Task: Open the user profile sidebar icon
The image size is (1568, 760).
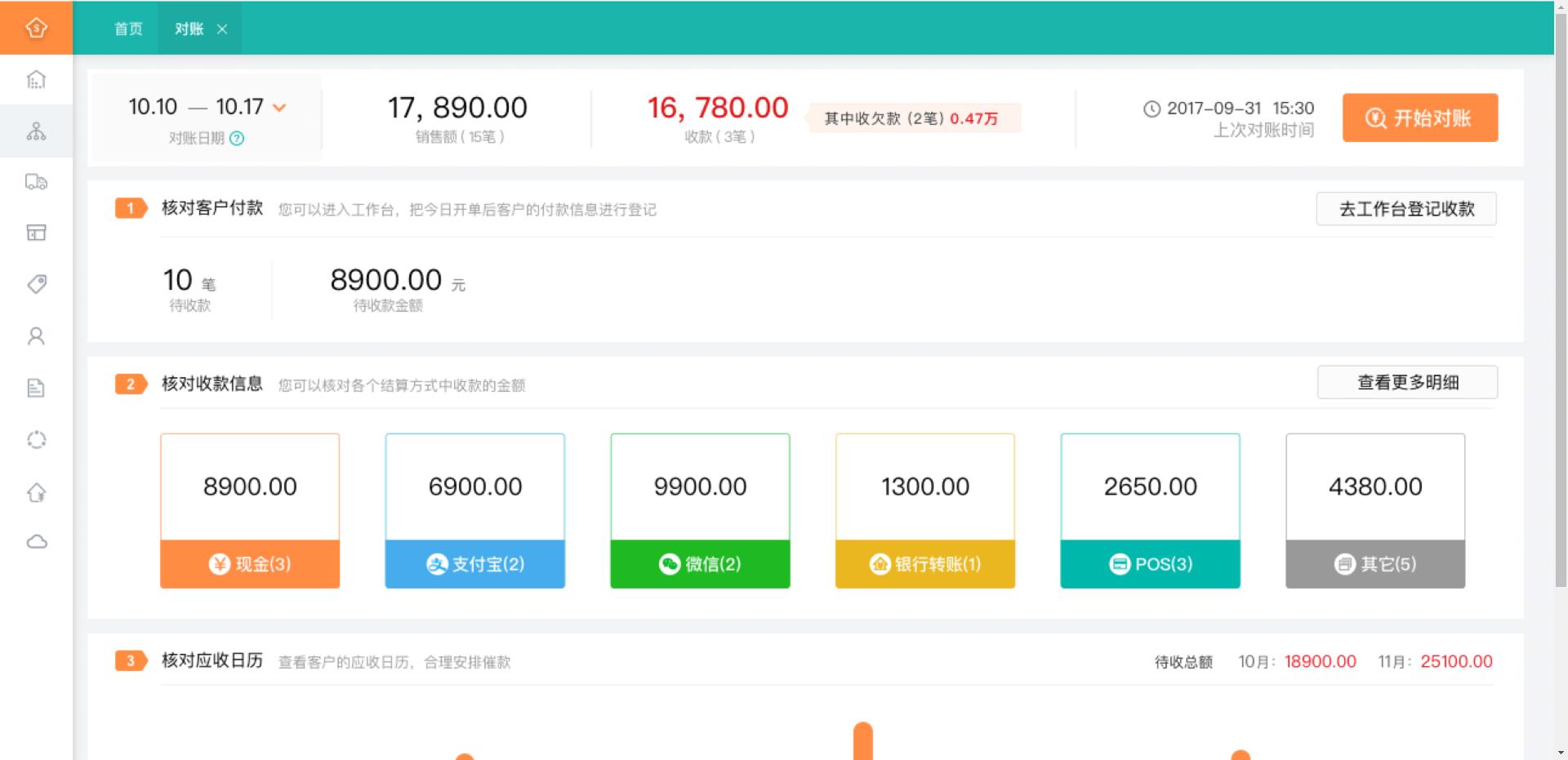Action: pyautogui.click(x=36, y=336)
